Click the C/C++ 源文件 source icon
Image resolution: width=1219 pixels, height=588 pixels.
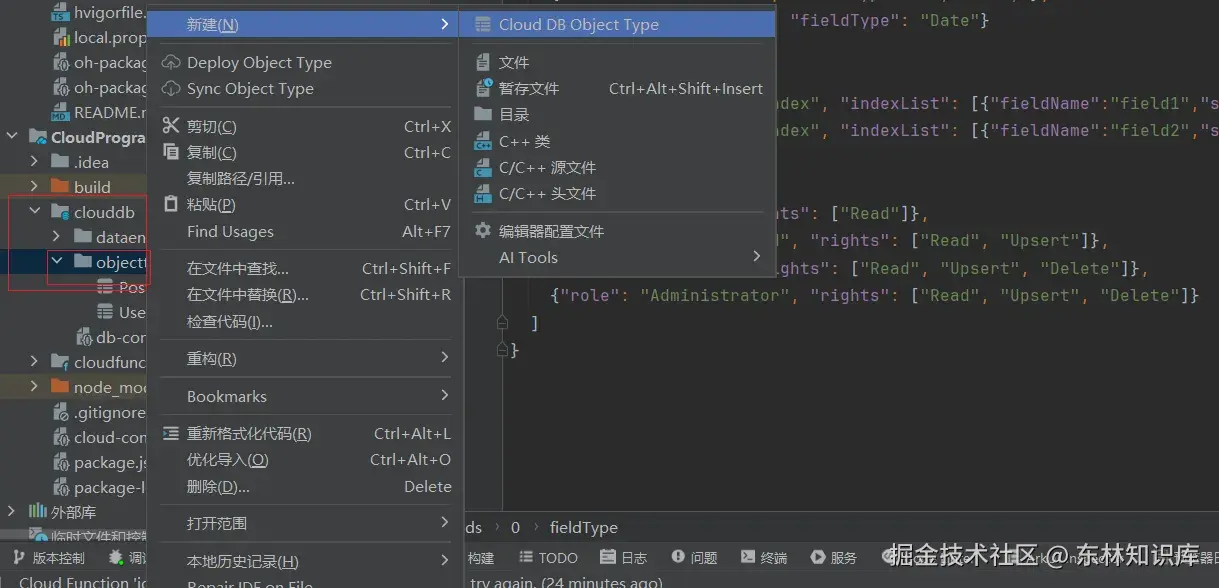(483, 167)
